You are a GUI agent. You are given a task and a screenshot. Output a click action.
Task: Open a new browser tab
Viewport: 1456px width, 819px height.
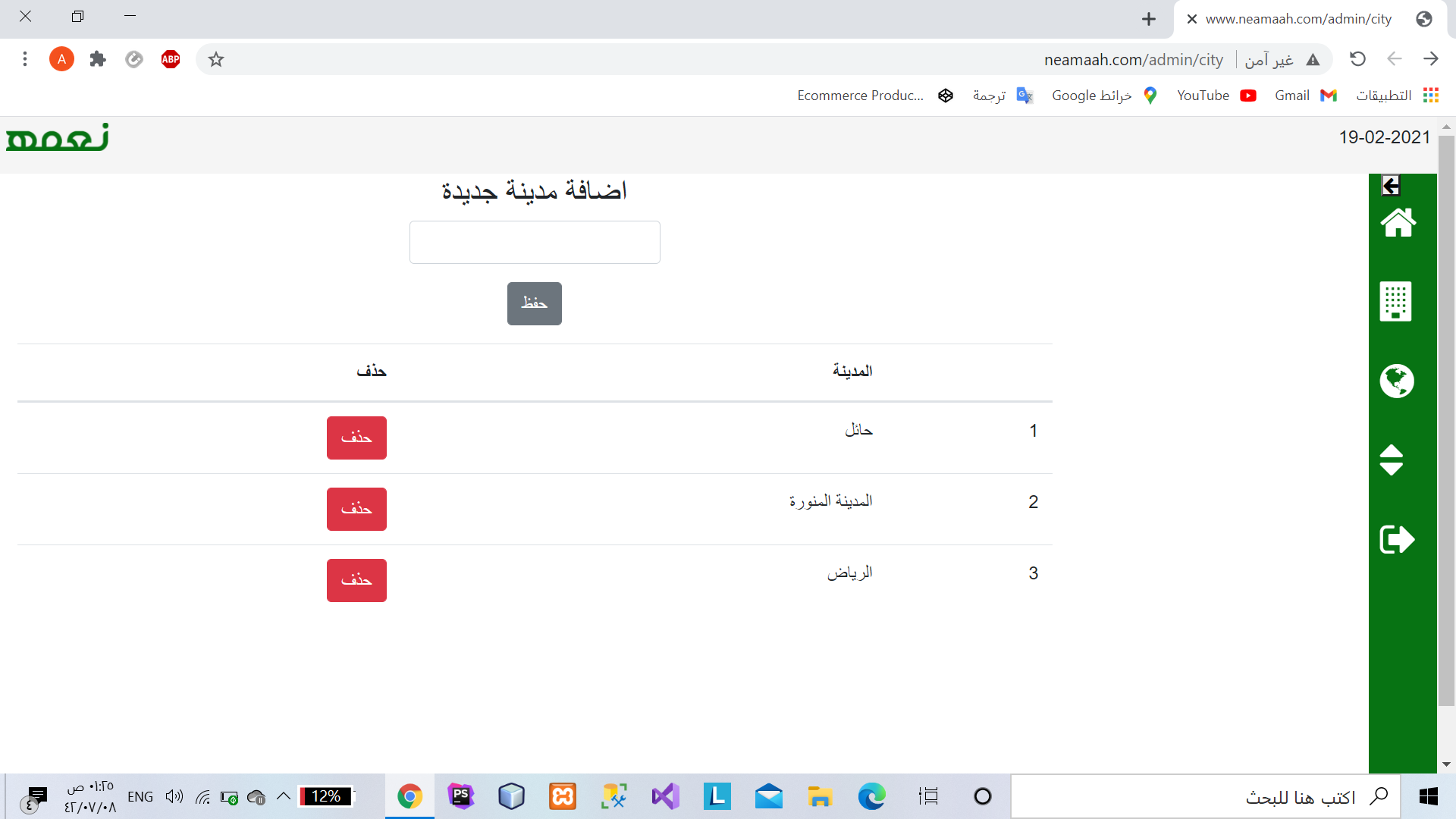[1149, 19]
